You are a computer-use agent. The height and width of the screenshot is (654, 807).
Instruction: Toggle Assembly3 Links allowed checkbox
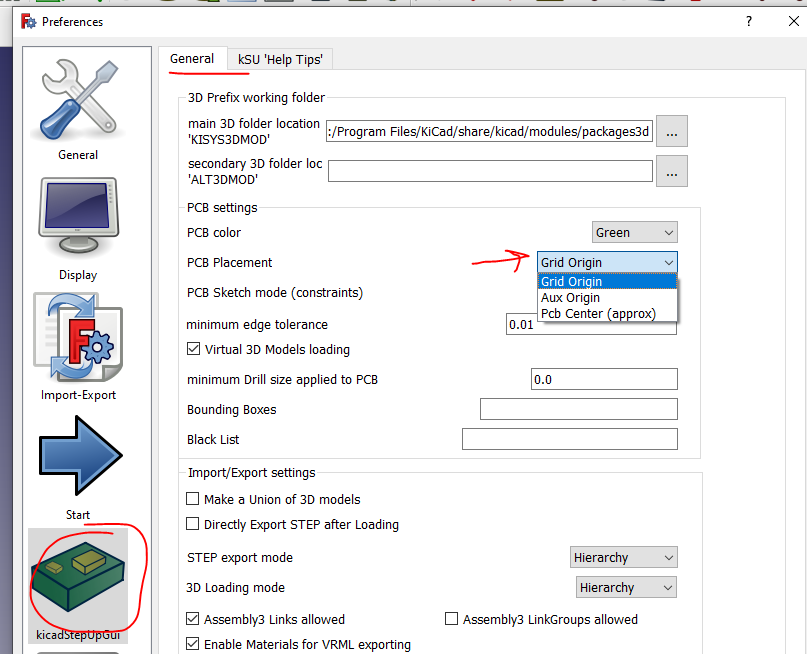click(x=192, y=618)
